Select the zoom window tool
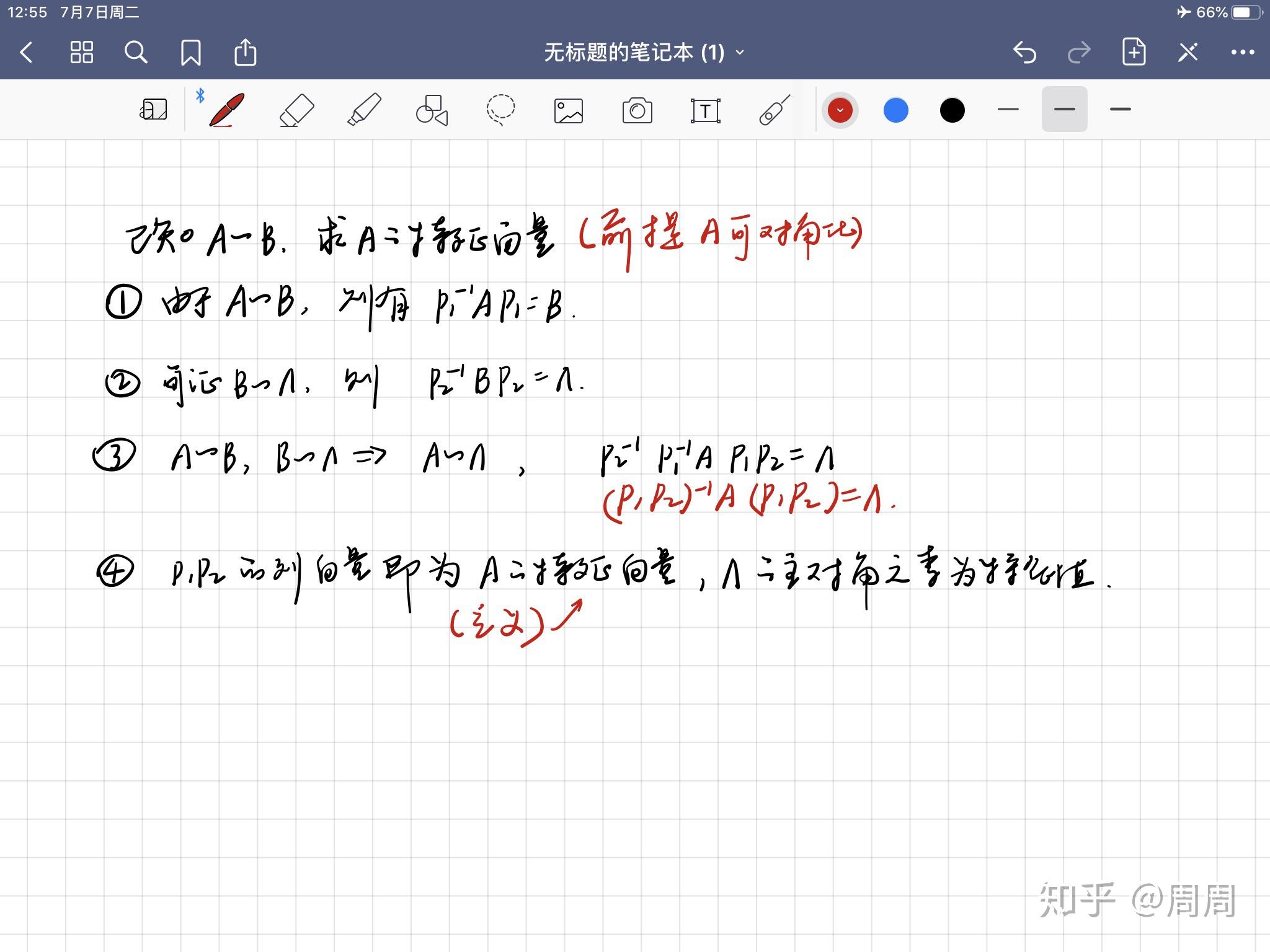1270x952 pixels. (153, 110)
